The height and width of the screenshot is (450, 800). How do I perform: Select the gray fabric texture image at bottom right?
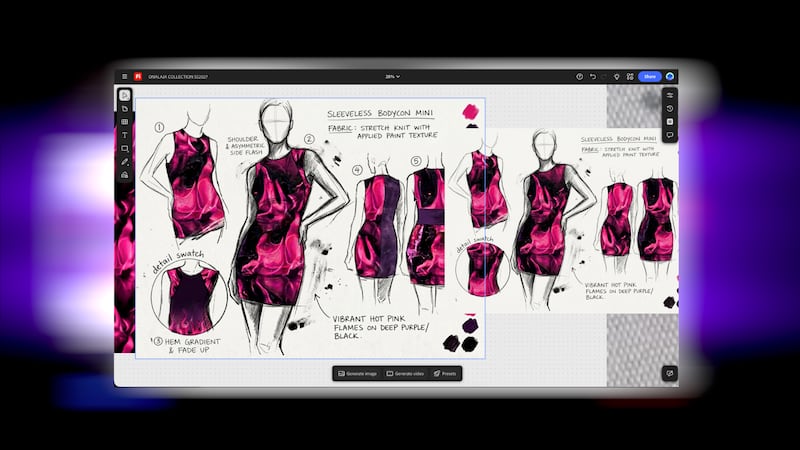642,350
